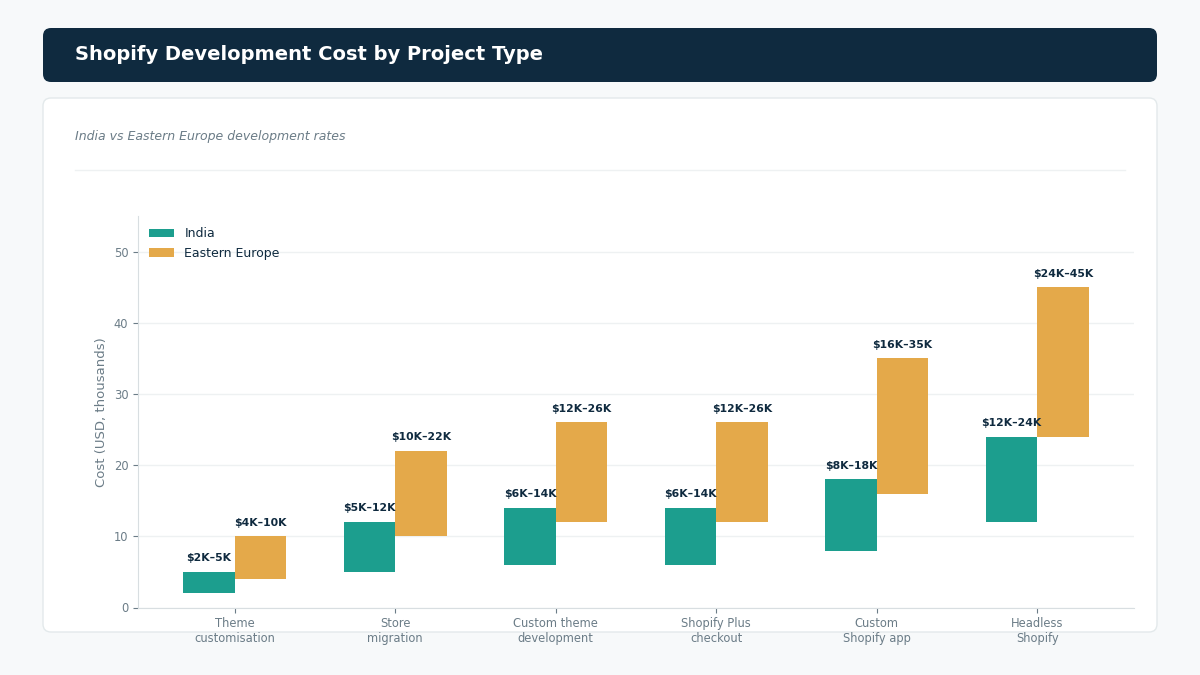Click the India bar for Custom Shopify app
Viewport: 1200px width, 675px height.
[x=851, y=515]
